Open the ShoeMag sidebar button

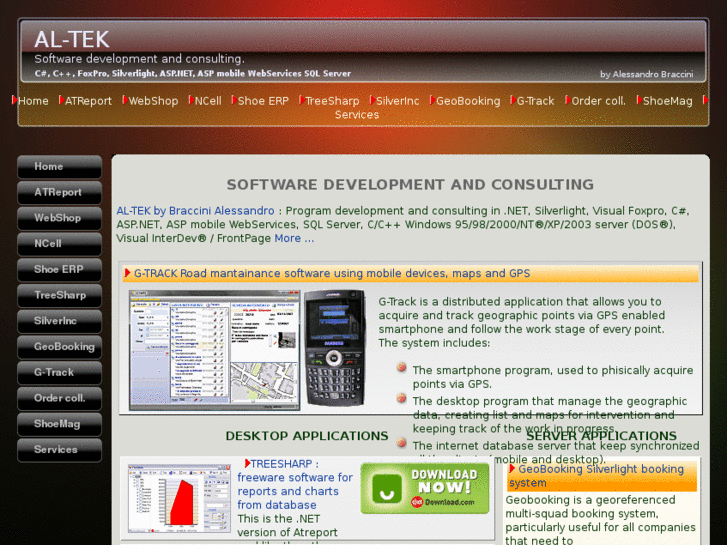coord(59,424)
